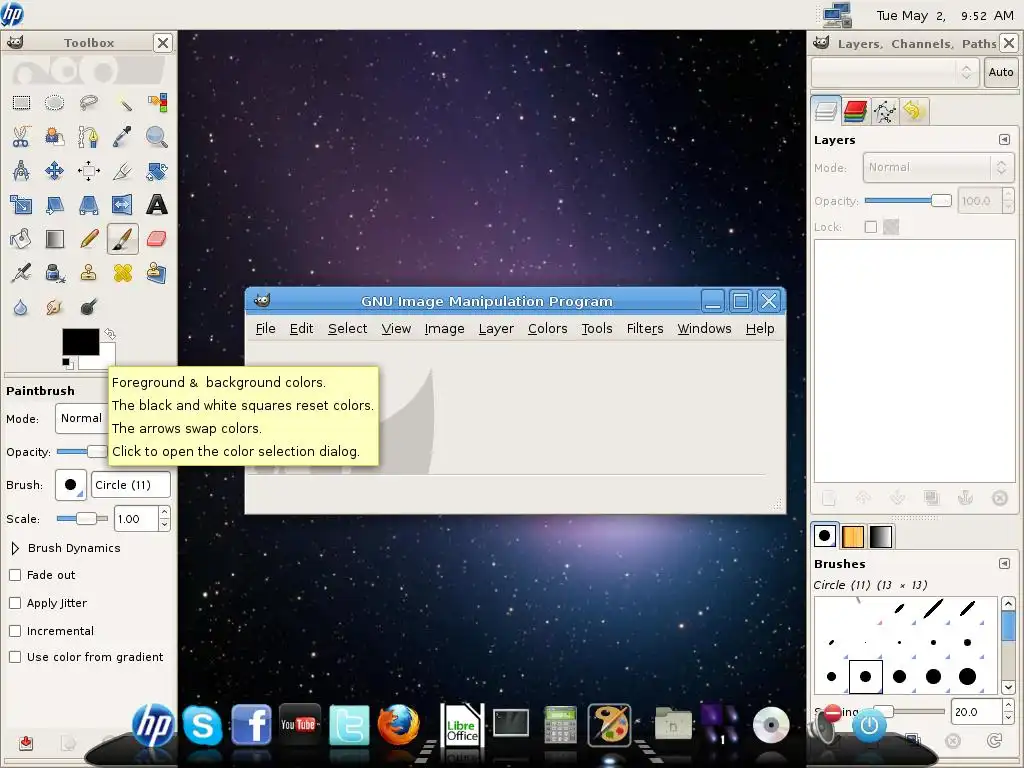Select the Zoom magnifier tool

point(157,137)
